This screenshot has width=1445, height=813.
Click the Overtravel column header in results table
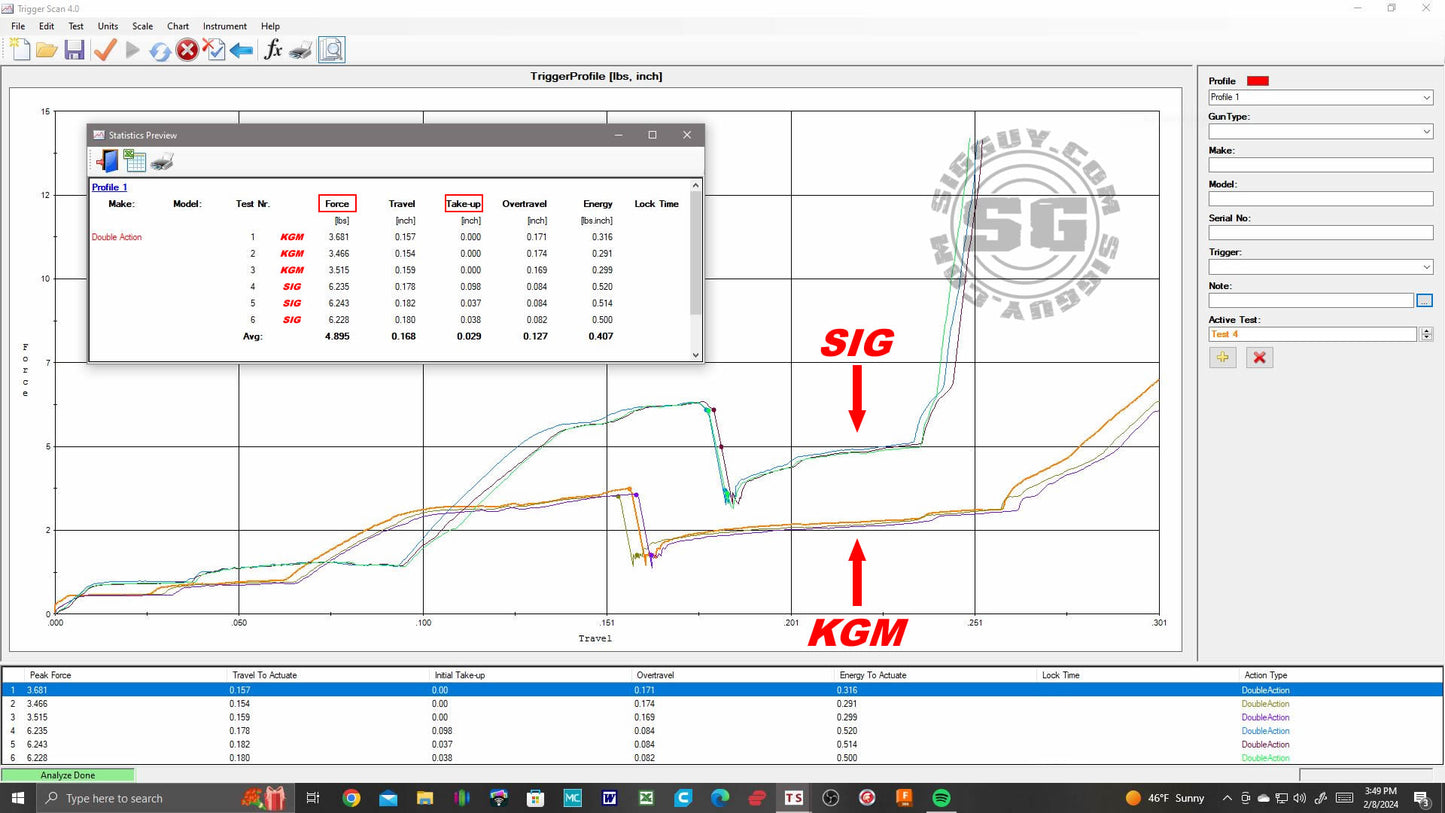(733, 675)
